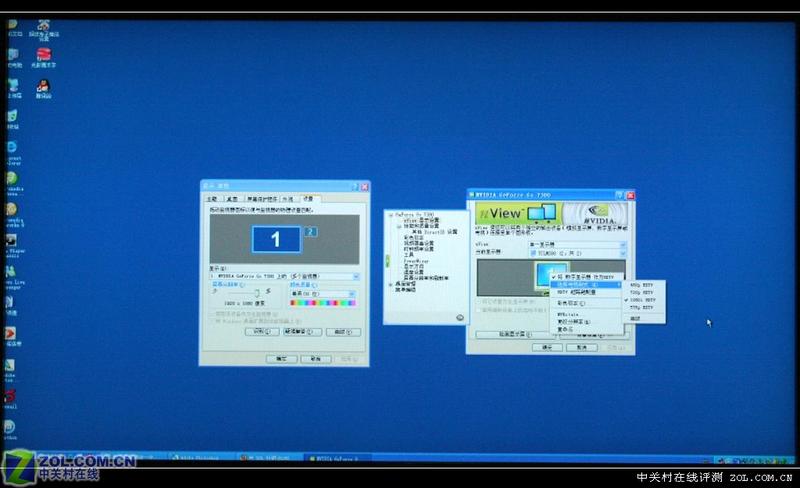This screenshot has width=800, height=488.
Task: Click Cancel in the NVIDIA GeForce window
Action: point(582,347)
